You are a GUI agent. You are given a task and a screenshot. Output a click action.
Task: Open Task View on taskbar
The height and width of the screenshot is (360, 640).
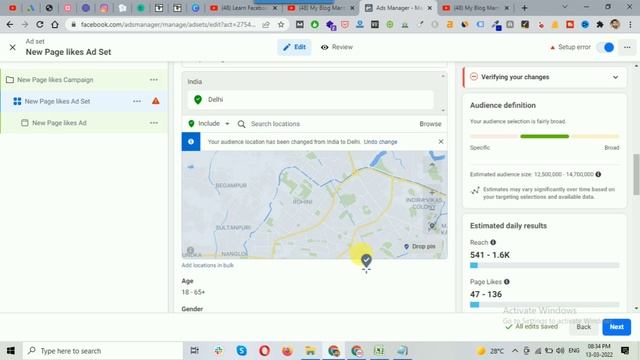pyautogui.click(x=195, y=351)
